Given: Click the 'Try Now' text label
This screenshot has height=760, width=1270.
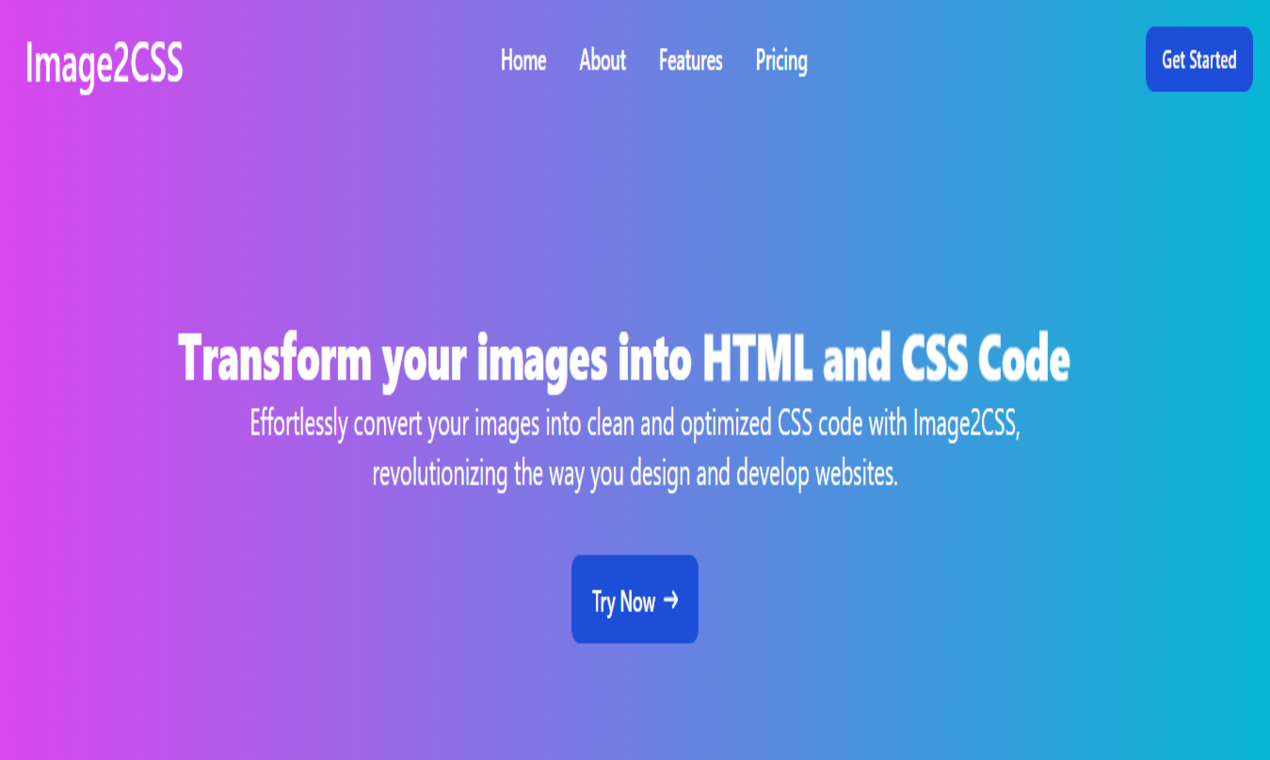Looking at the screenshot, I should (x=624, y=602).
